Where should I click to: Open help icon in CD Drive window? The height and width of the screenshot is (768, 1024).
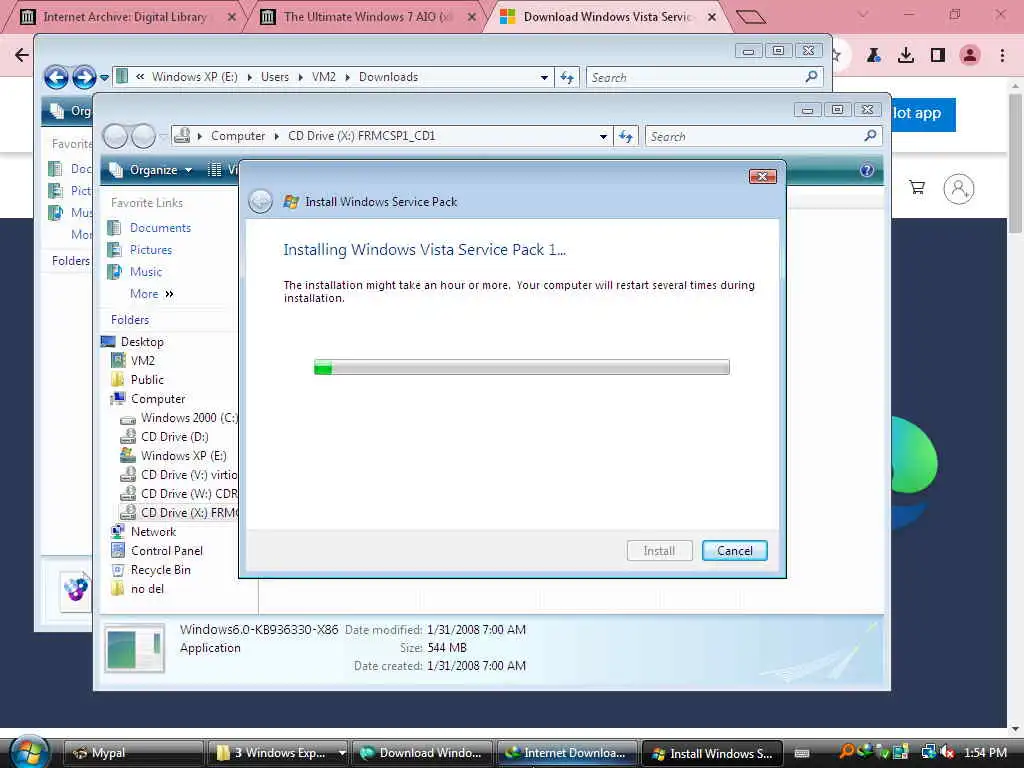[x=867, y=170]
